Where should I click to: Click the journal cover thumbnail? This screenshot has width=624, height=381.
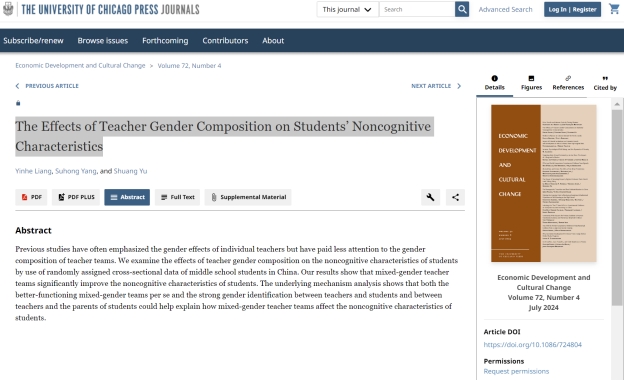coord(544,183)
